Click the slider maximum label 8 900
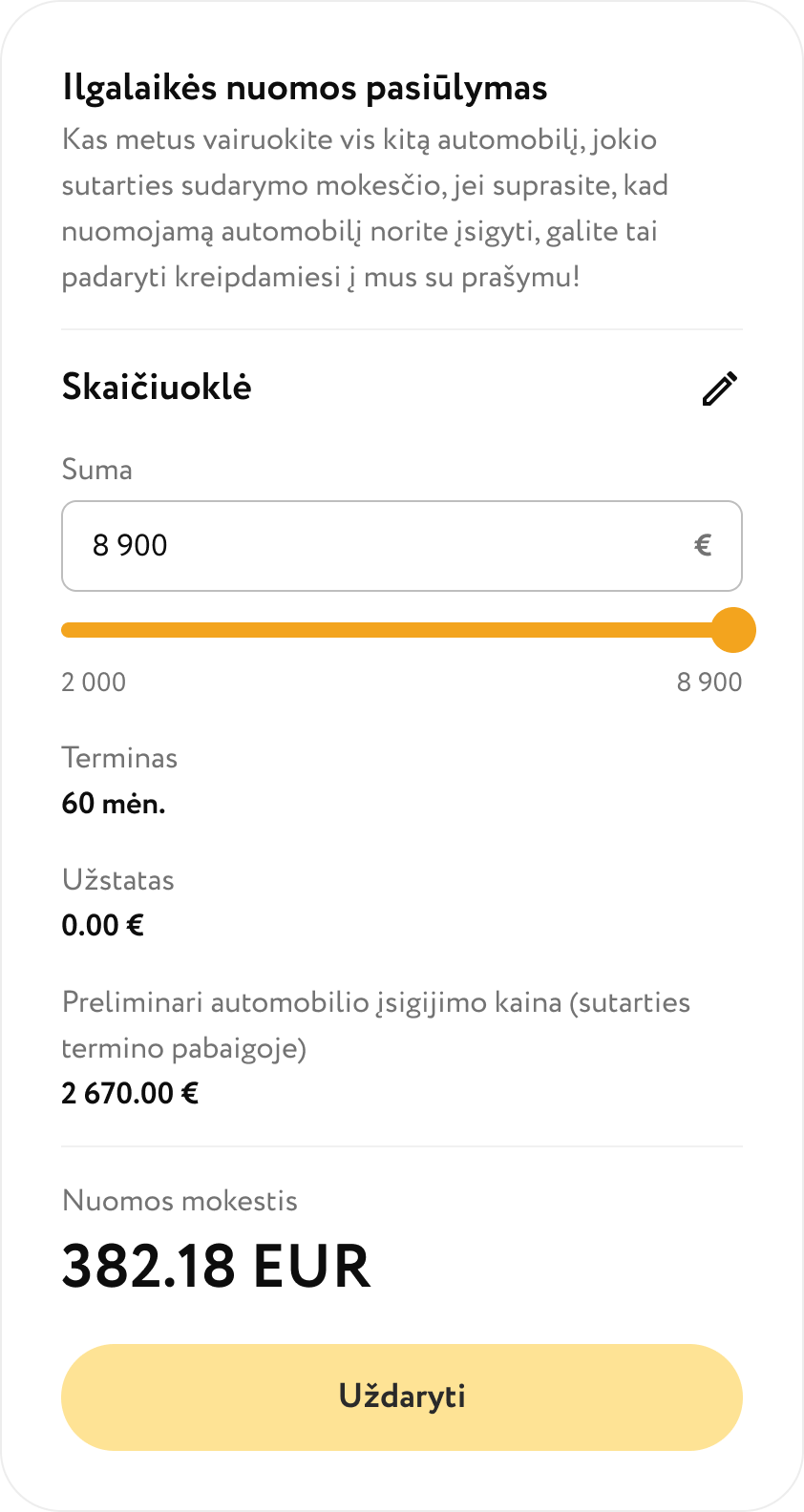The height and width of the screenshot is (1512, 804). (x=709, y=682)
